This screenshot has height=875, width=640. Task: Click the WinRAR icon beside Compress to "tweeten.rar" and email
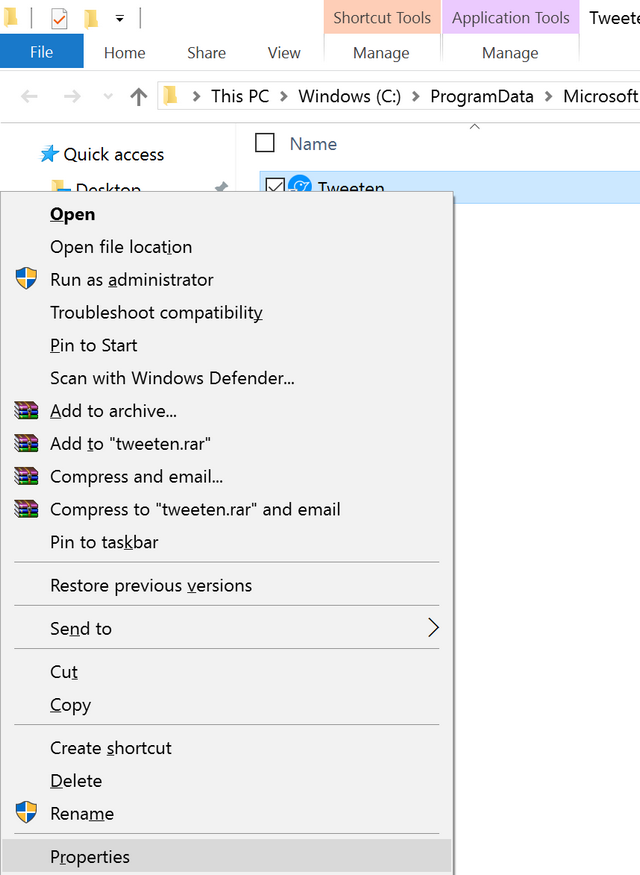[26, 509]
